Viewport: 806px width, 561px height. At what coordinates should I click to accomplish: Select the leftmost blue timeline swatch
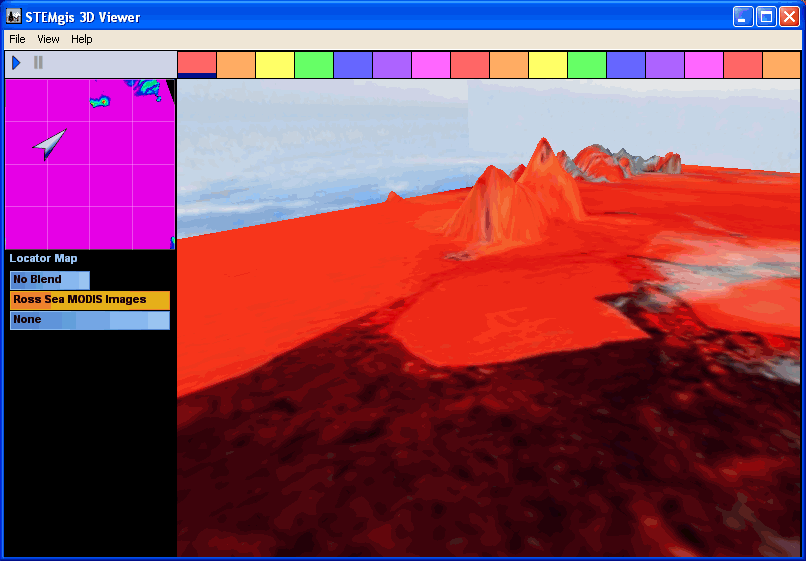pos(353,65)
